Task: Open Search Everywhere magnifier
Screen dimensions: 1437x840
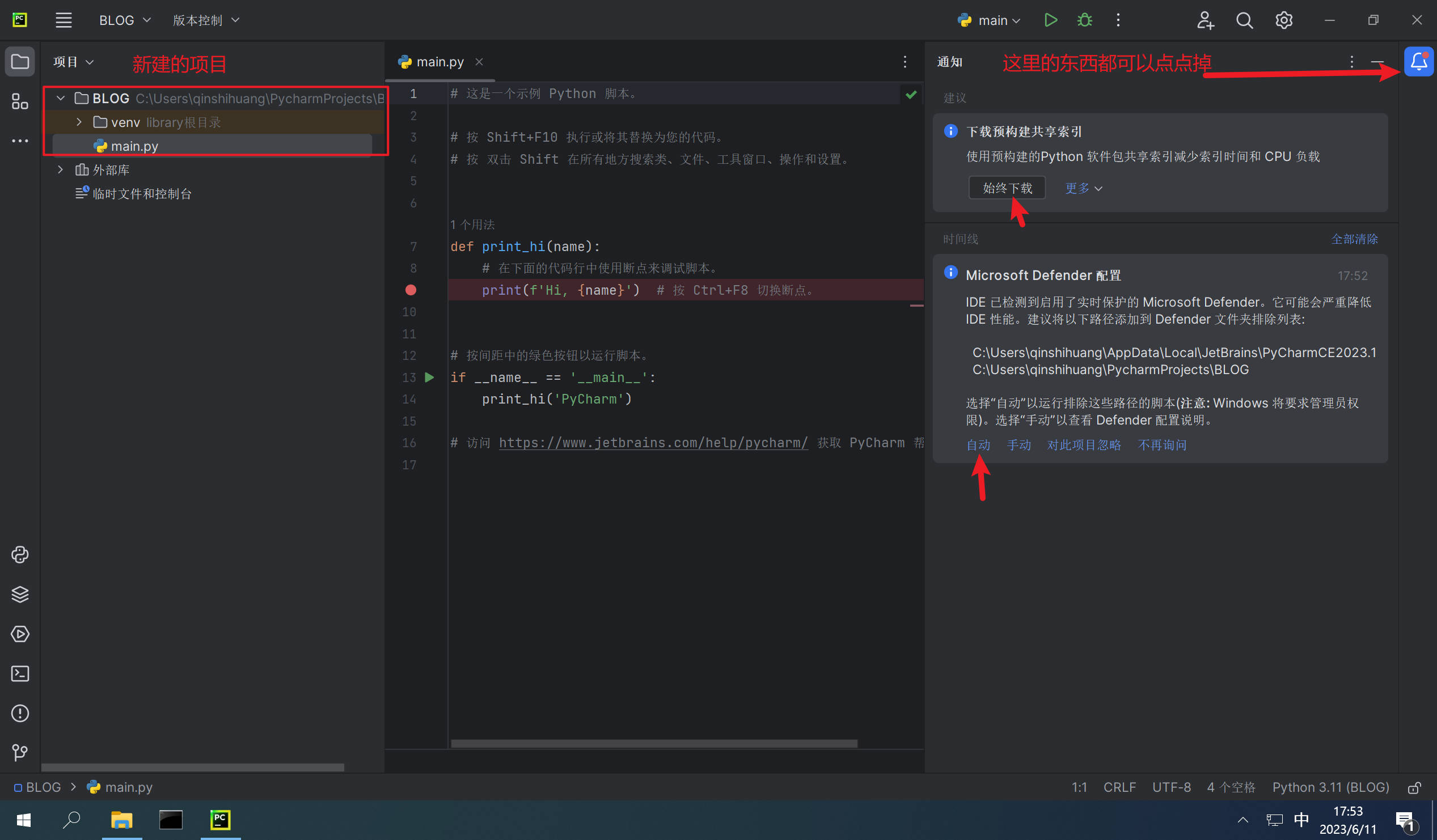Action: pyautogui.click(x=1244, y=20)
